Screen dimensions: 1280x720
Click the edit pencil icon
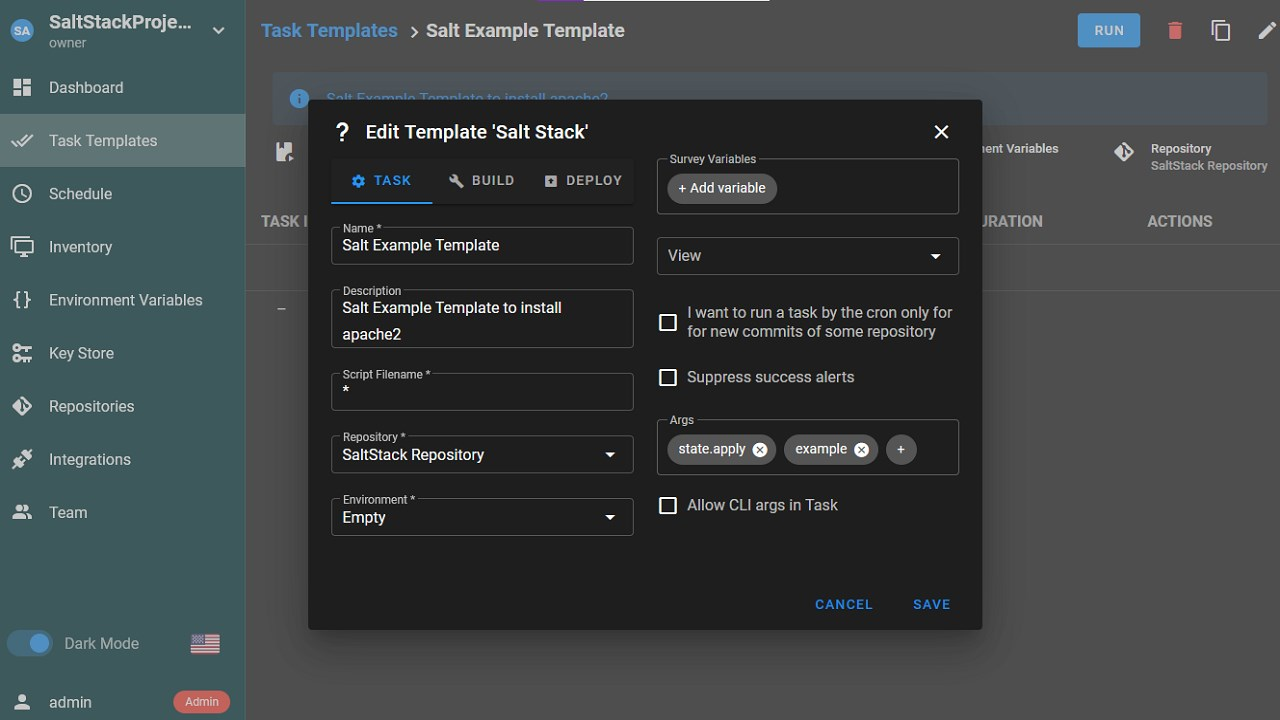point(1266,31)
